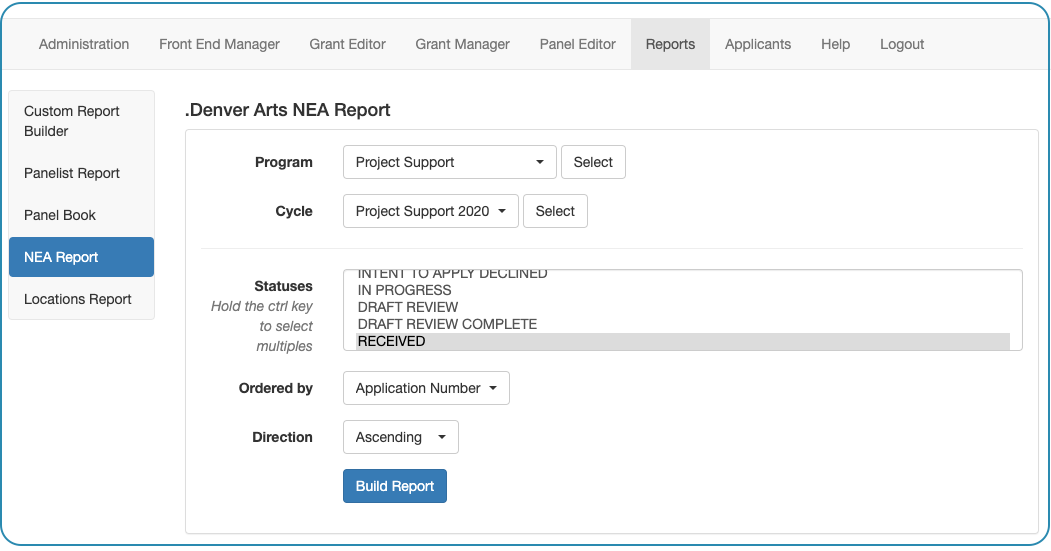The image size is (1051, 551).
Task: Choose DRAFT REVIEW status option
Action: [x=682, y=307]
